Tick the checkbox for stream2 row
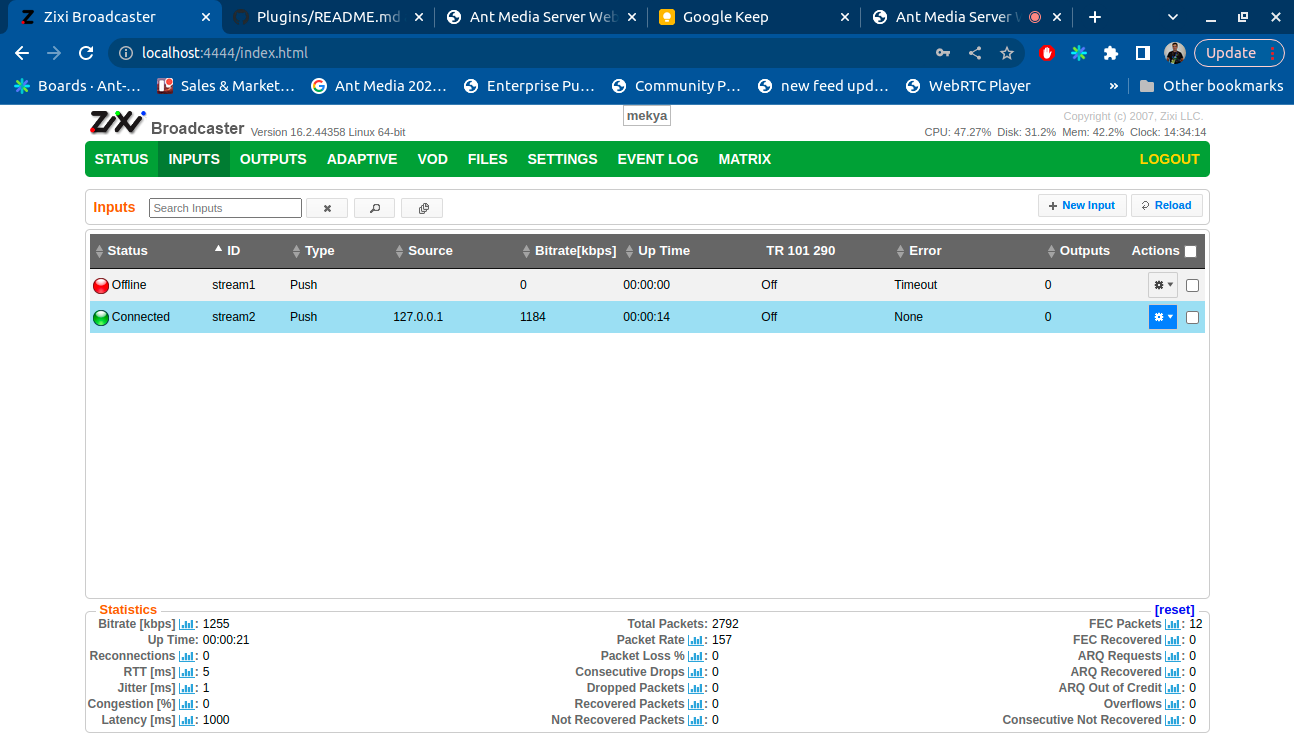 (1192, 317)
